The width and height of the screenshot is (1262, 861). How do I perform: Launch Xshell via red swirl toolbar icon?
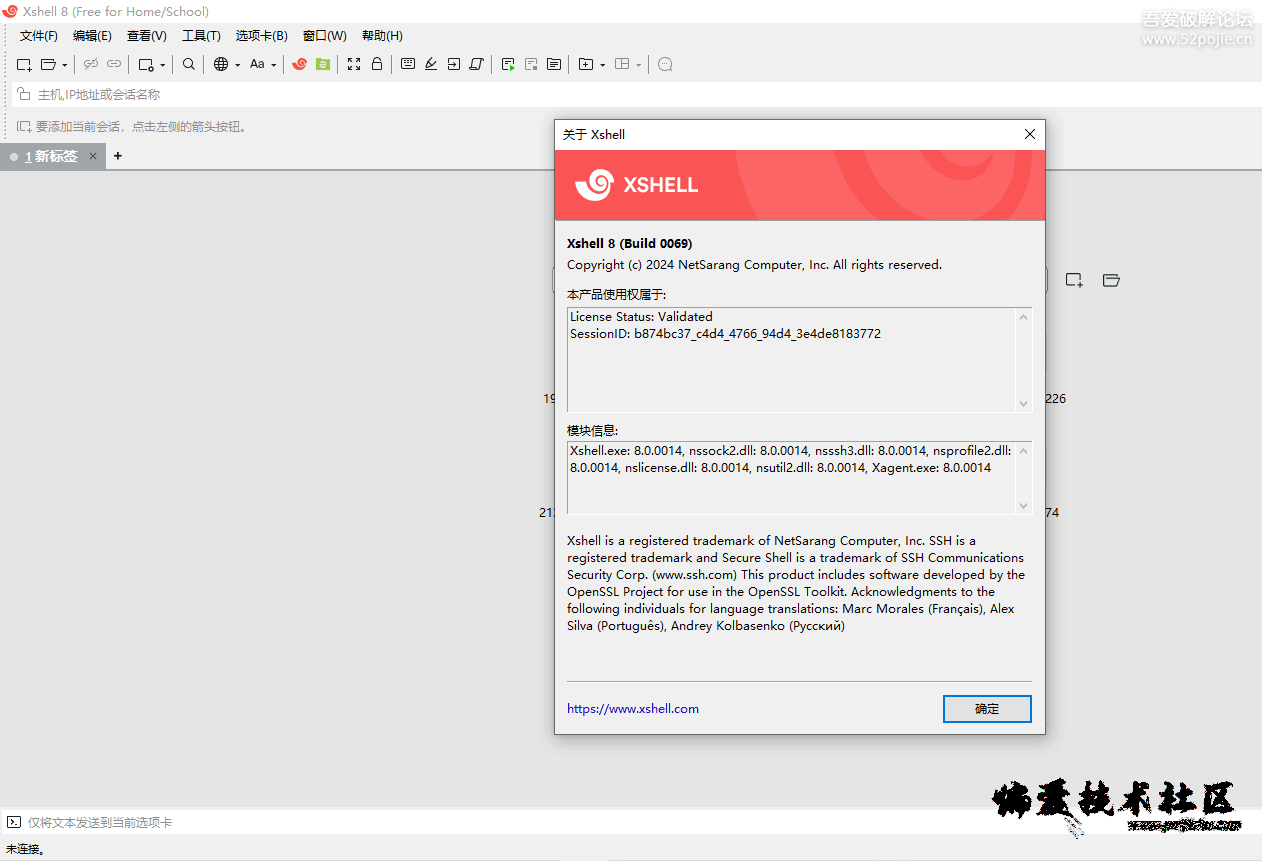299,64
